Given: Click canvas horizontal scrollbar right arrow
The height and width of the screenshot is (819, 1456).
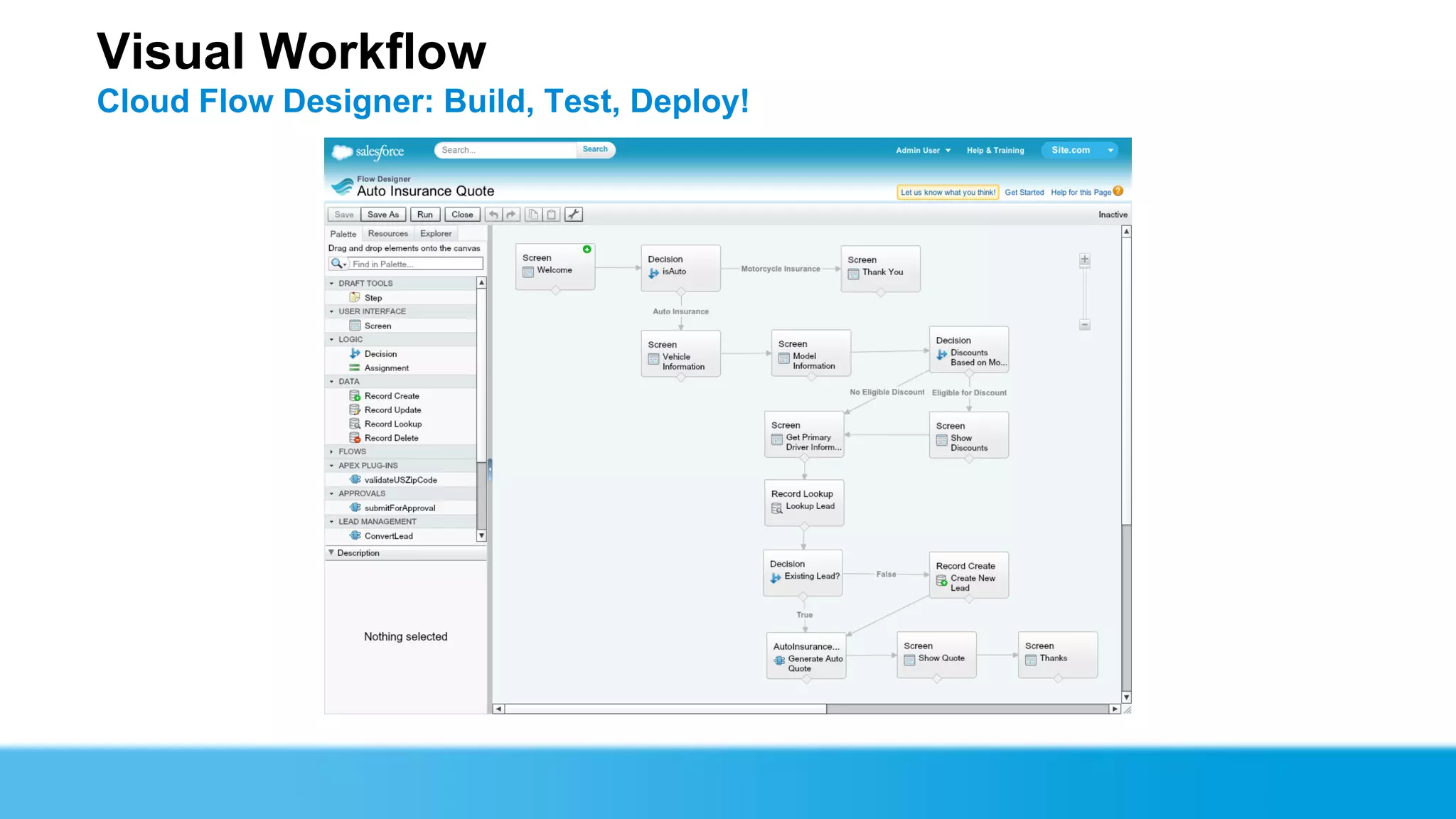Looking at the screenshot, I should click(x=1115, y=709).
